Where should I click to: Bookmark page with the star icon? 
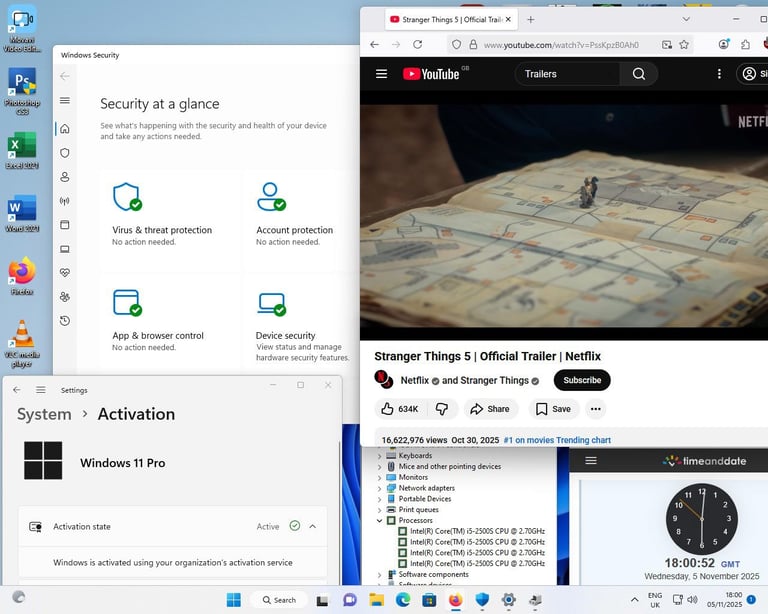[684, 45]
